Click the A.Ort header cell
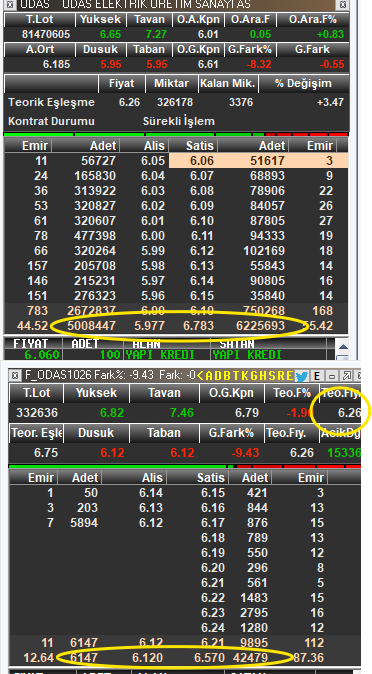The width and height of the screenshot is (372, 674). (40, 49)
